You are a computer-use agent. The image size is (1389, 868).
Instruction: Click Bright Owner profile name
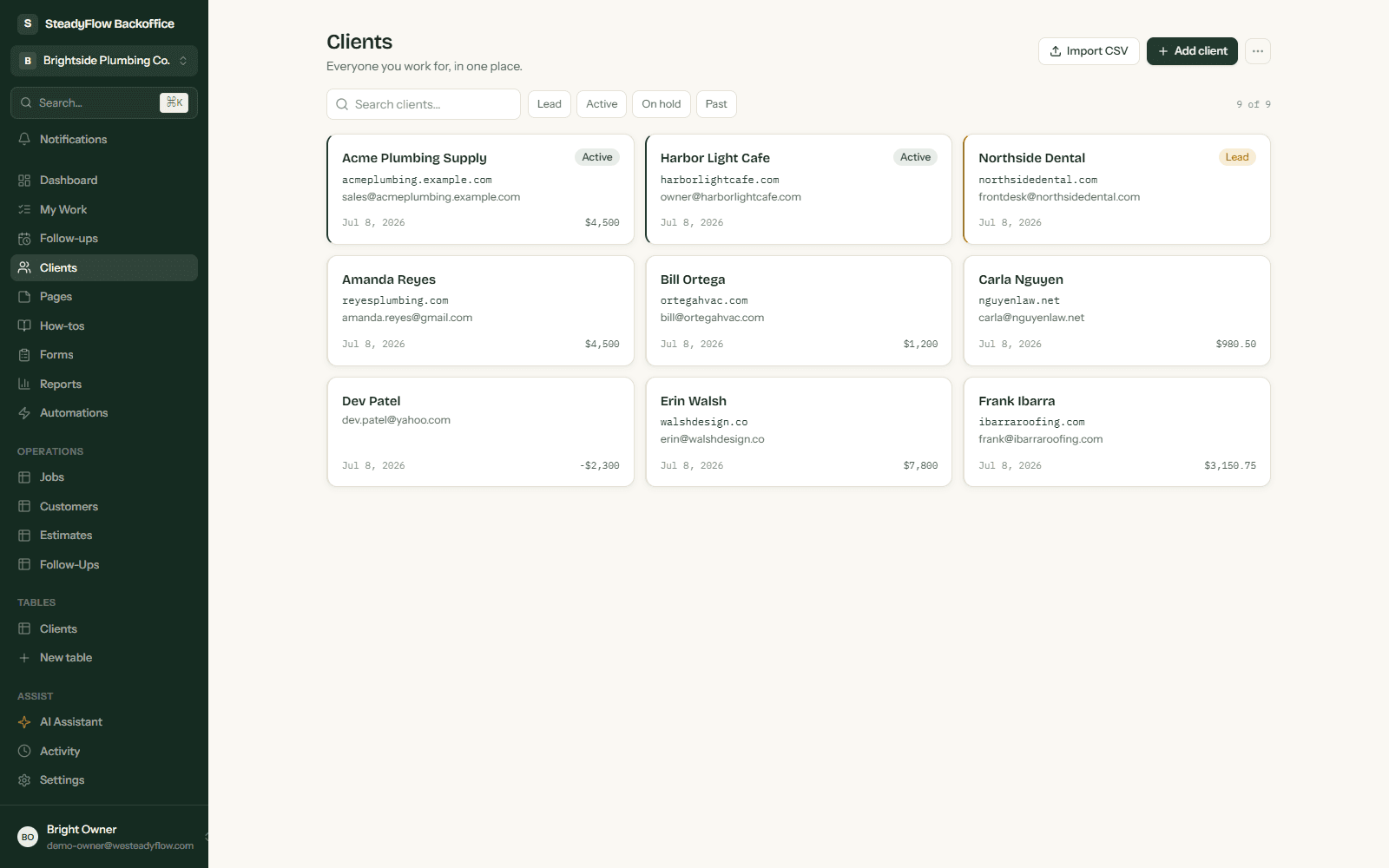point(82,830)
